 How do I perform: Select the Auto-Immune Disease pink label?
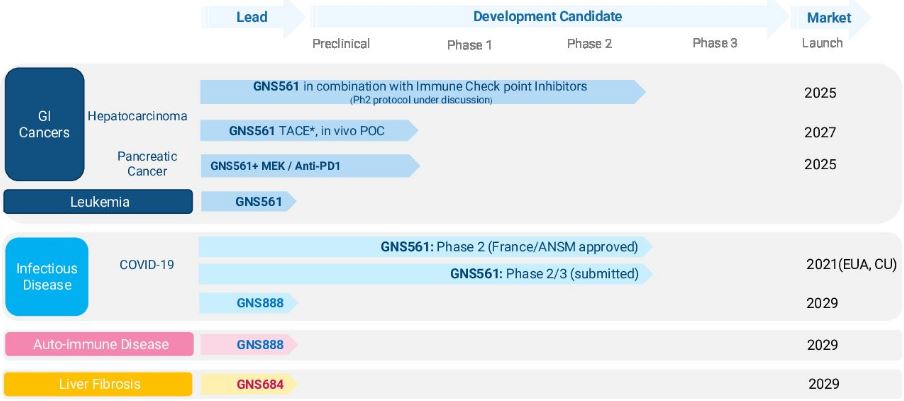click(x=99, y=344)
